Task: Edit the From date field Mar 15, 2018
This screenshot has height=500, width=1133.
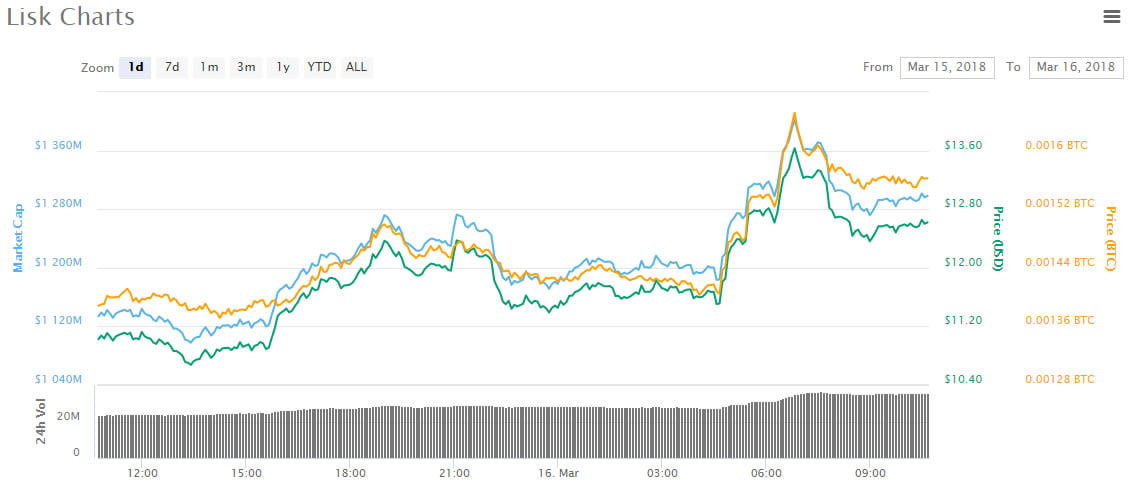Action: click(947, 67)
